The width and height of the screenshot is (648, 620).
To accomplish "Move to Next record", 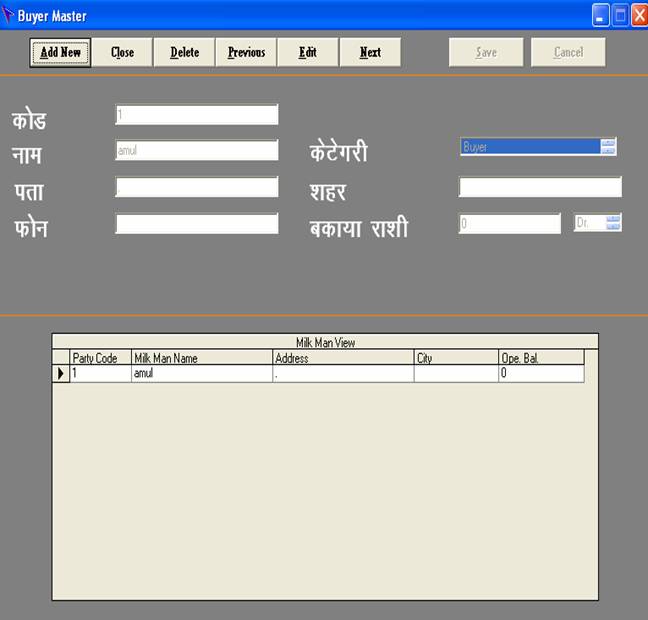I will (370, 53).
